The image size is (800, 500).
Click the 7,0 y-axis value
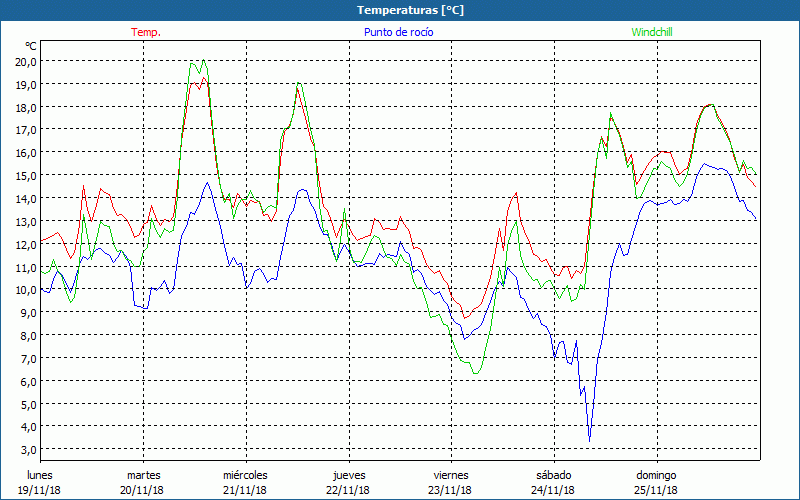pos(29,359)
